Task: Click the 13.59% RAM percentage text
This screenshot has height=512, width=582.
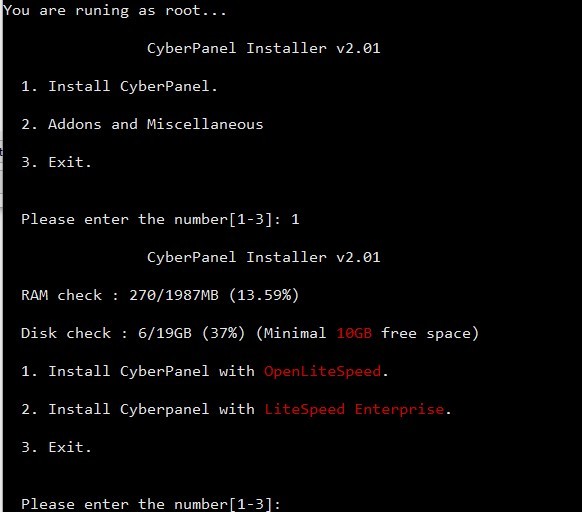Action: (x=264, y=296)
